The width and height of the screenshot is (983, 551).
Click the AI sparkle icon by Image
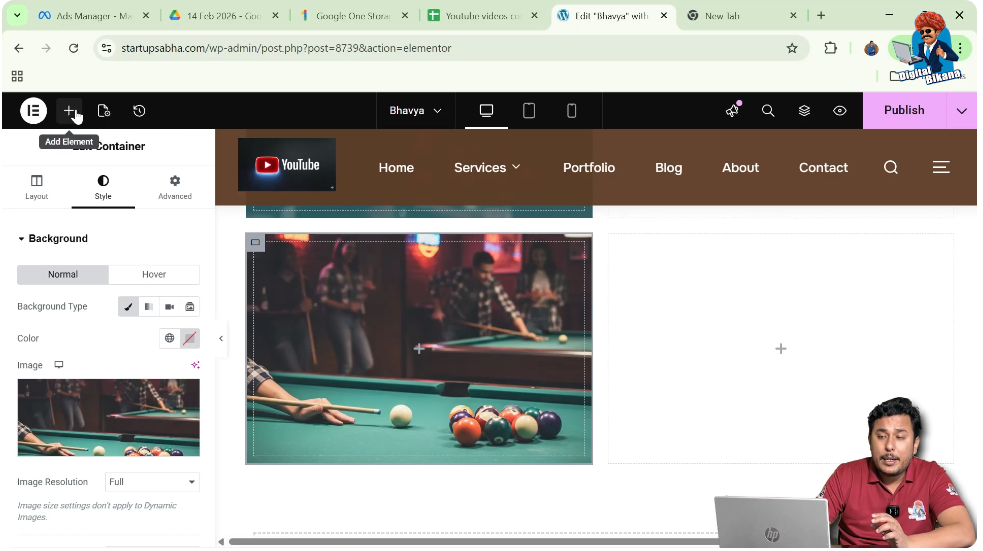[x=195, y=365]
